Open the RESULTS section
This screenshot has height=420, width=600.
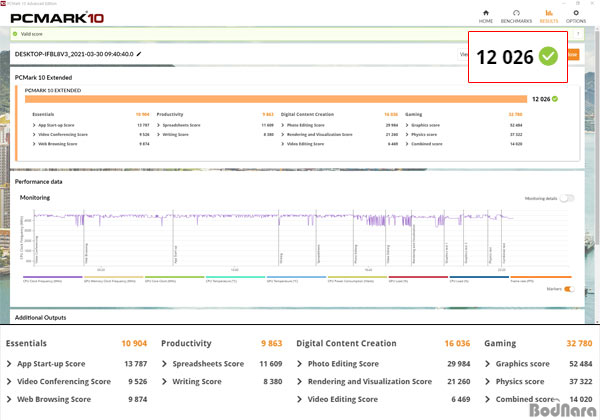pyautogui.click(x=549, y=16)
